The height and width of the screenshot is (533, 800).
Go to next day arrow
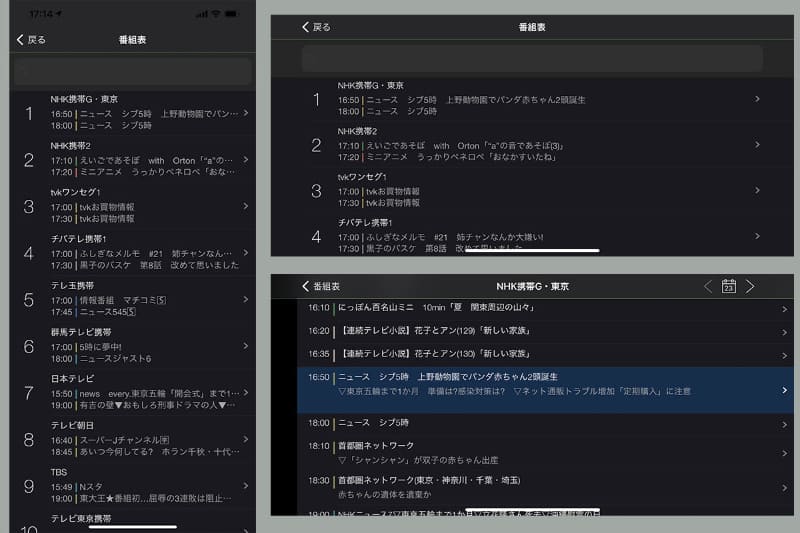click(749, 286)
